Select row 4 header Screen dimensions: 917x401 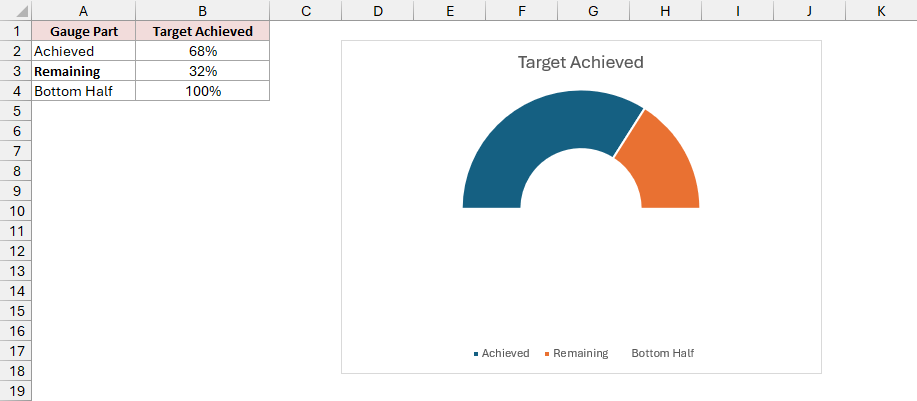coord(16,91)
